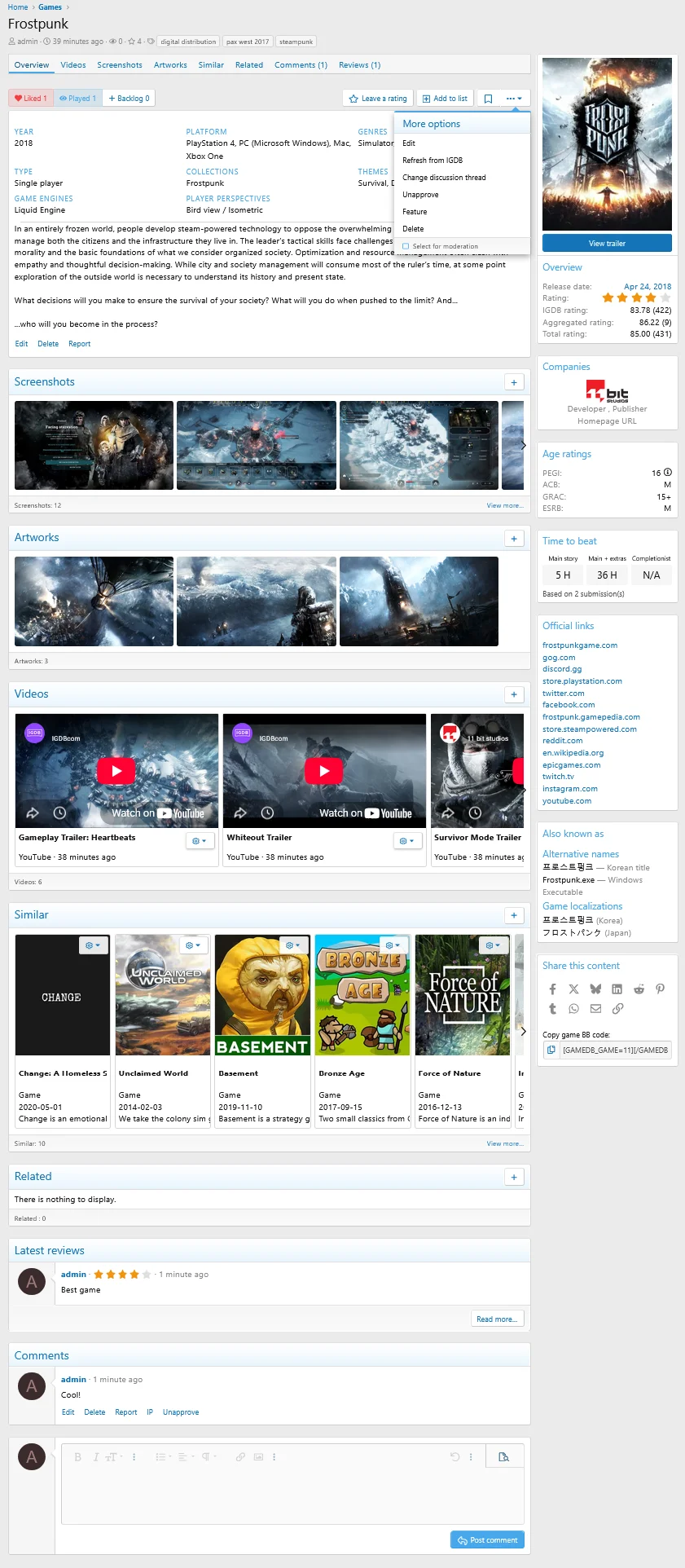The width and height of the screenshot is (685, 1568).
Task: Check the Select for moderation checkbox
Action: pyautogui.click(x=406, y=246)
